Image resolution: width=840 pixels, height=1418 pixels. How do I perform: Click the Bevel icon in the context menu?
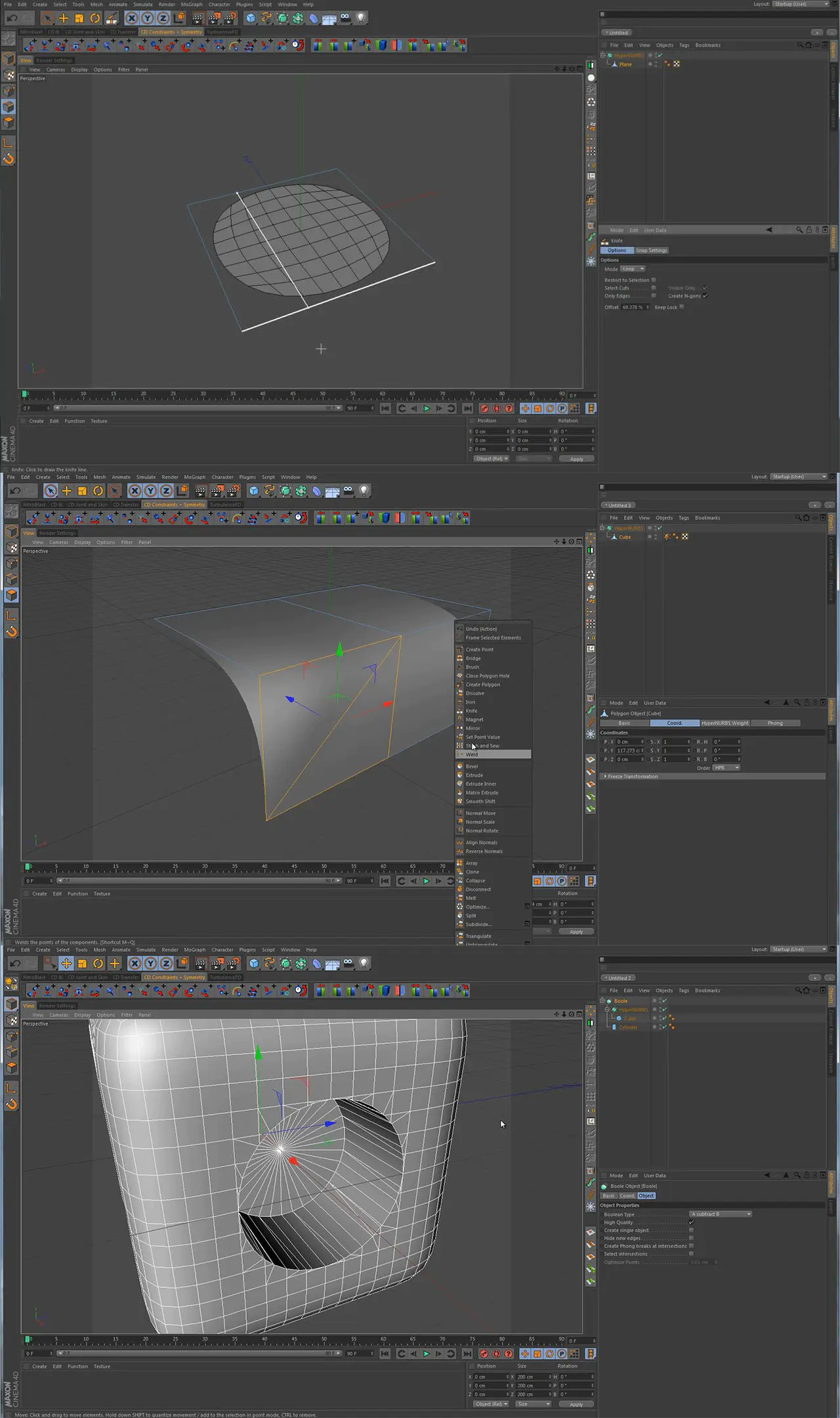(460, 766)
